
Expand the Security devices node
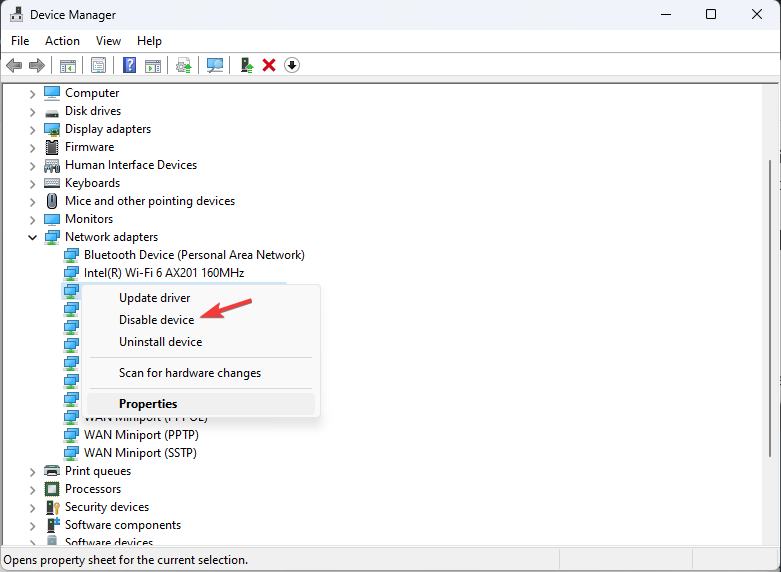(32, 507)
